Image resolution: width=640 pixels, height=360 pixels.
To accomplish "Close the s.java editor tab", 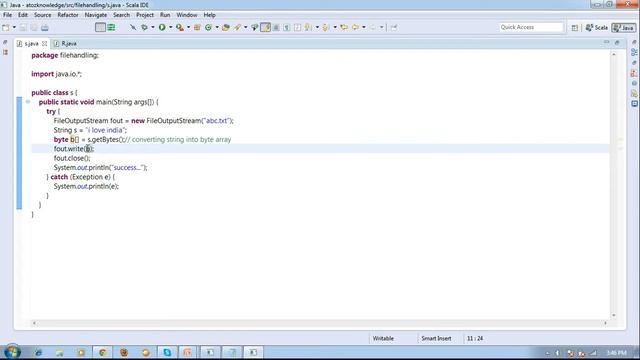I will point(44,43).
